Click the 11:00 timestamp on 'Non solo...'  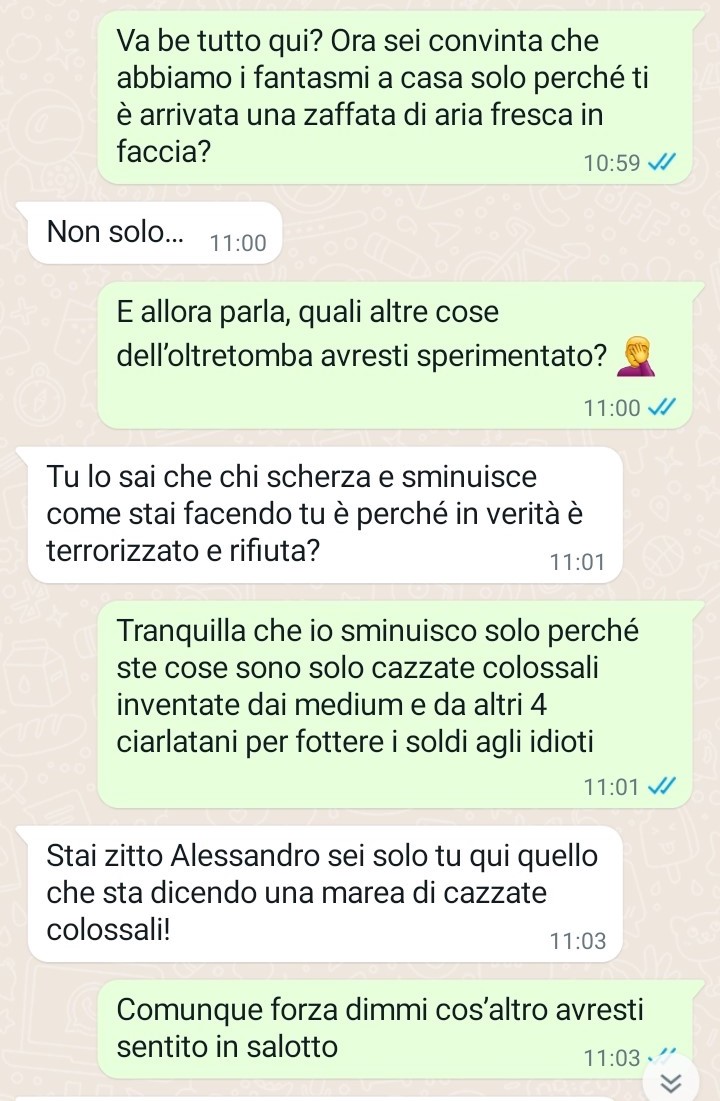coord(238,244)
